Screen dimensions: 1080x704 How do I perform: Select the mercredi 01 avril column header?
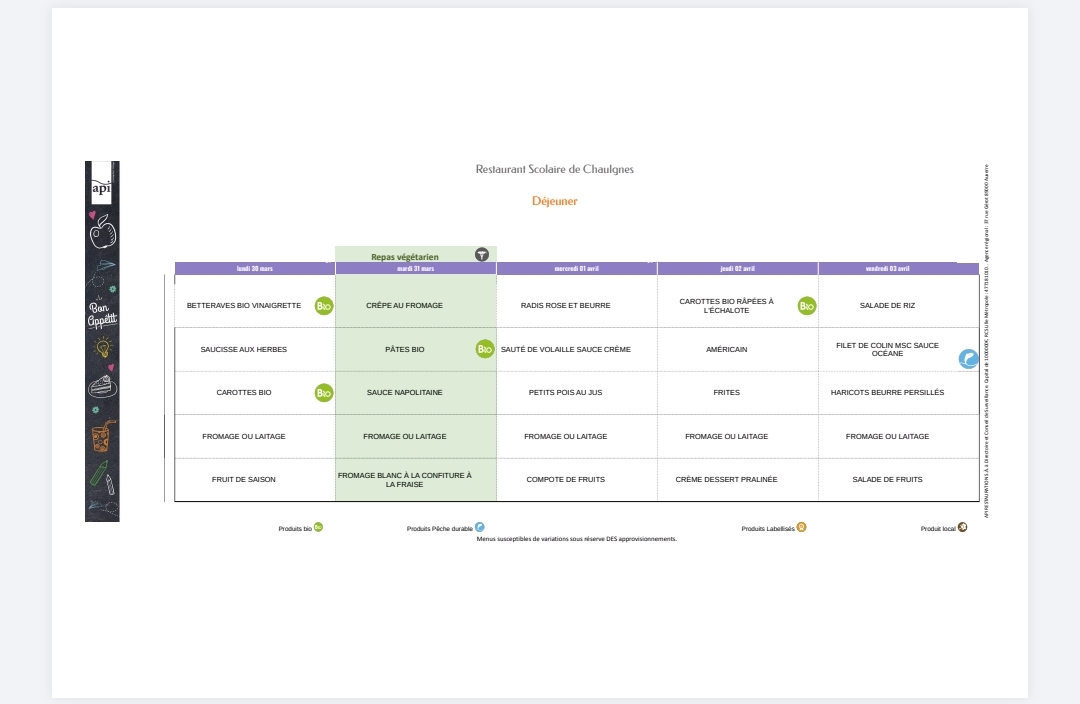577,269
